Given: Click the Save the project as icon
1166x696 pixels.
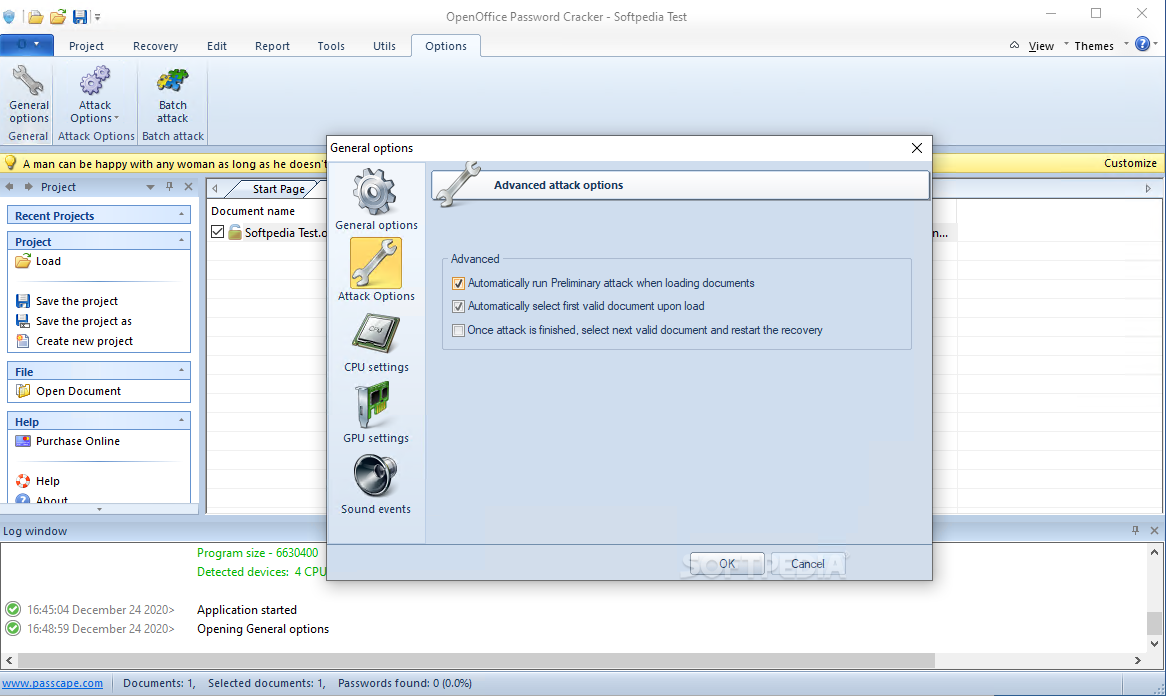Looking at the screenshot, I should 23,321.
